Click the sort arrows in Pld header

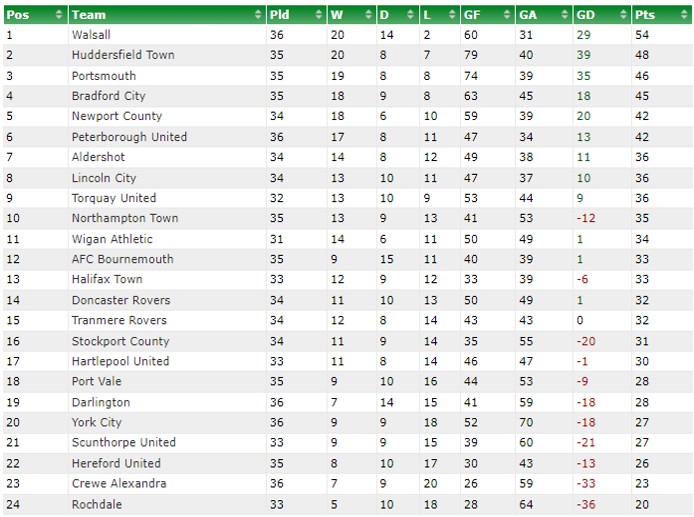coord(319,15)
